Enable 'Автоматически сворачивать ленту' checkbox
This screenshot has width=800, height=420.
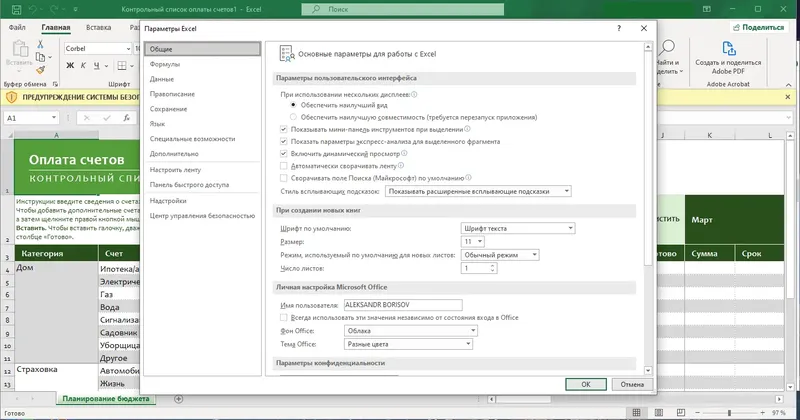point(284,165)
